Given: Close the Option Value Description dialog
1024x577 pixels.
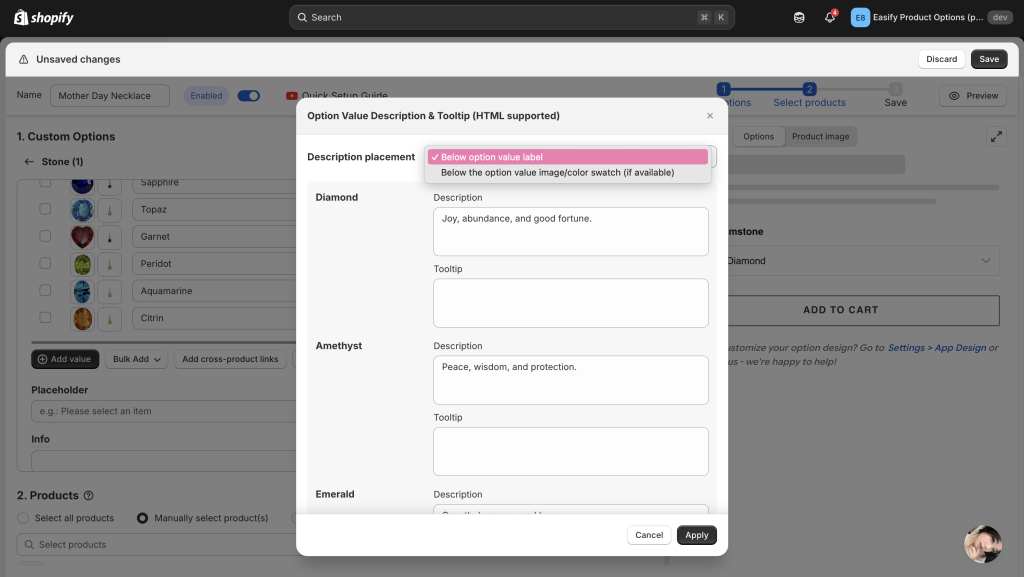Looking at the screenshot, I should click(710, 116).
